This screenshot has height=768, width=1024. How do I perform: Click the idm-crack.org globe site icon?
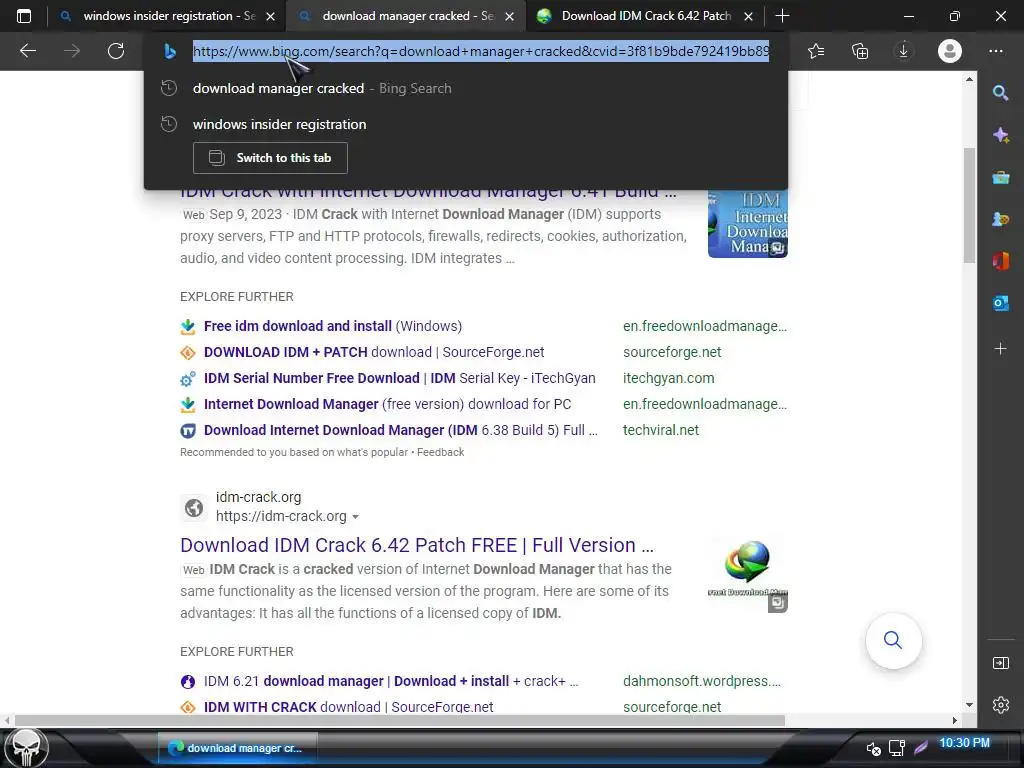click(194, 507)
